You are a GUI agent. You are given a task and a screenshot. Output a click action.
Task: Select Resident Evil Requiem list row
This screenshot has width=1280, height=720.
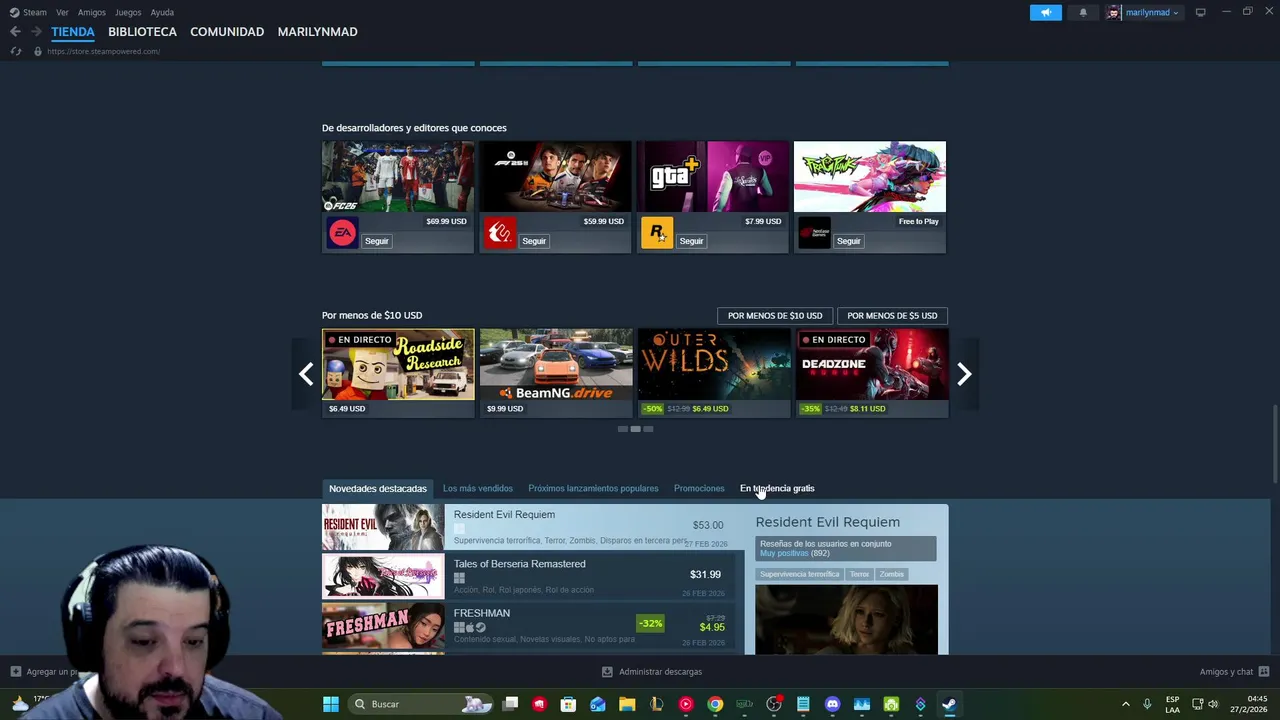(x=534, y=527)
